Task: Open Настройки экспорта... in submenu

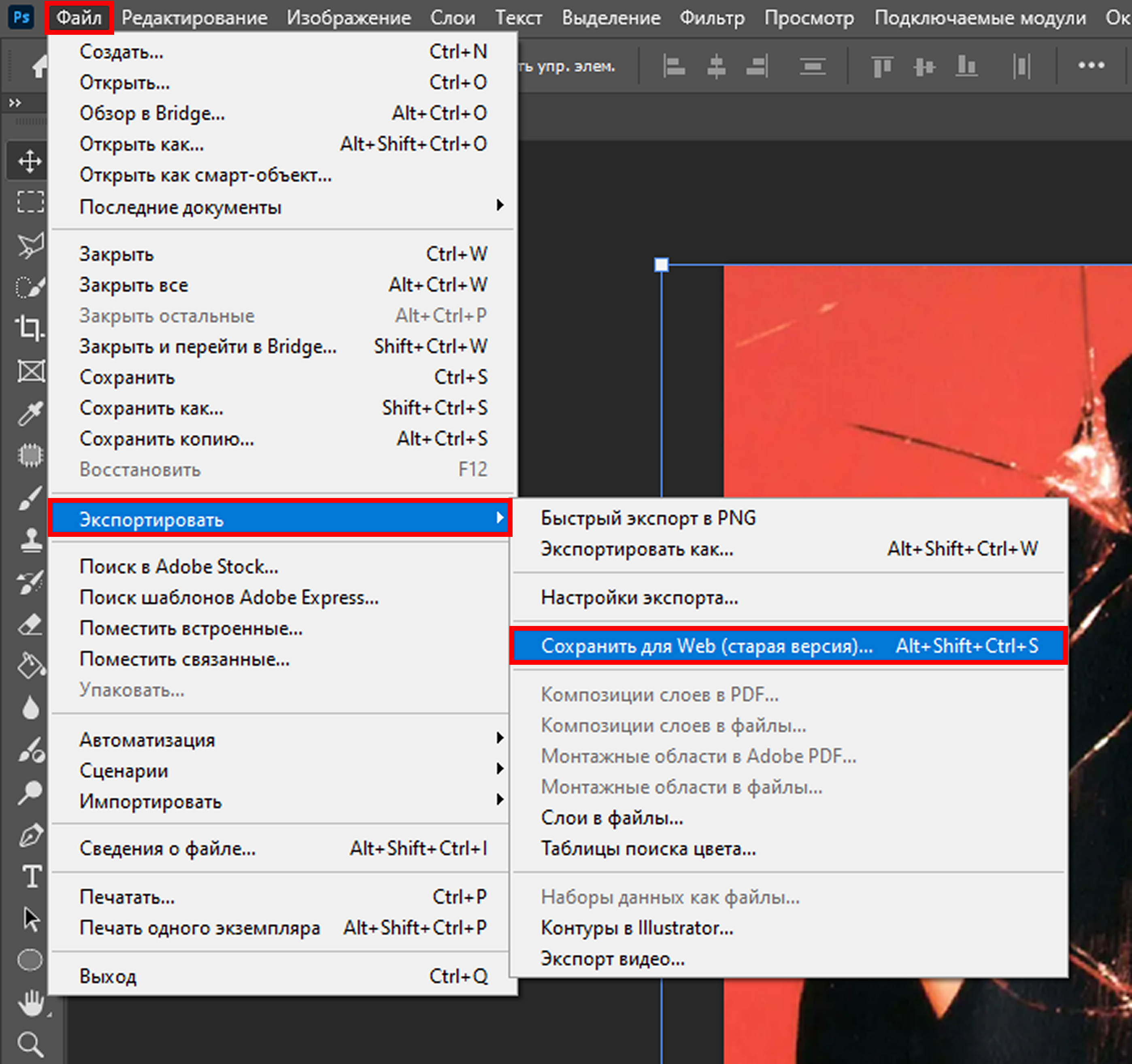Action: pyautogui.click(x=789, y=597)
